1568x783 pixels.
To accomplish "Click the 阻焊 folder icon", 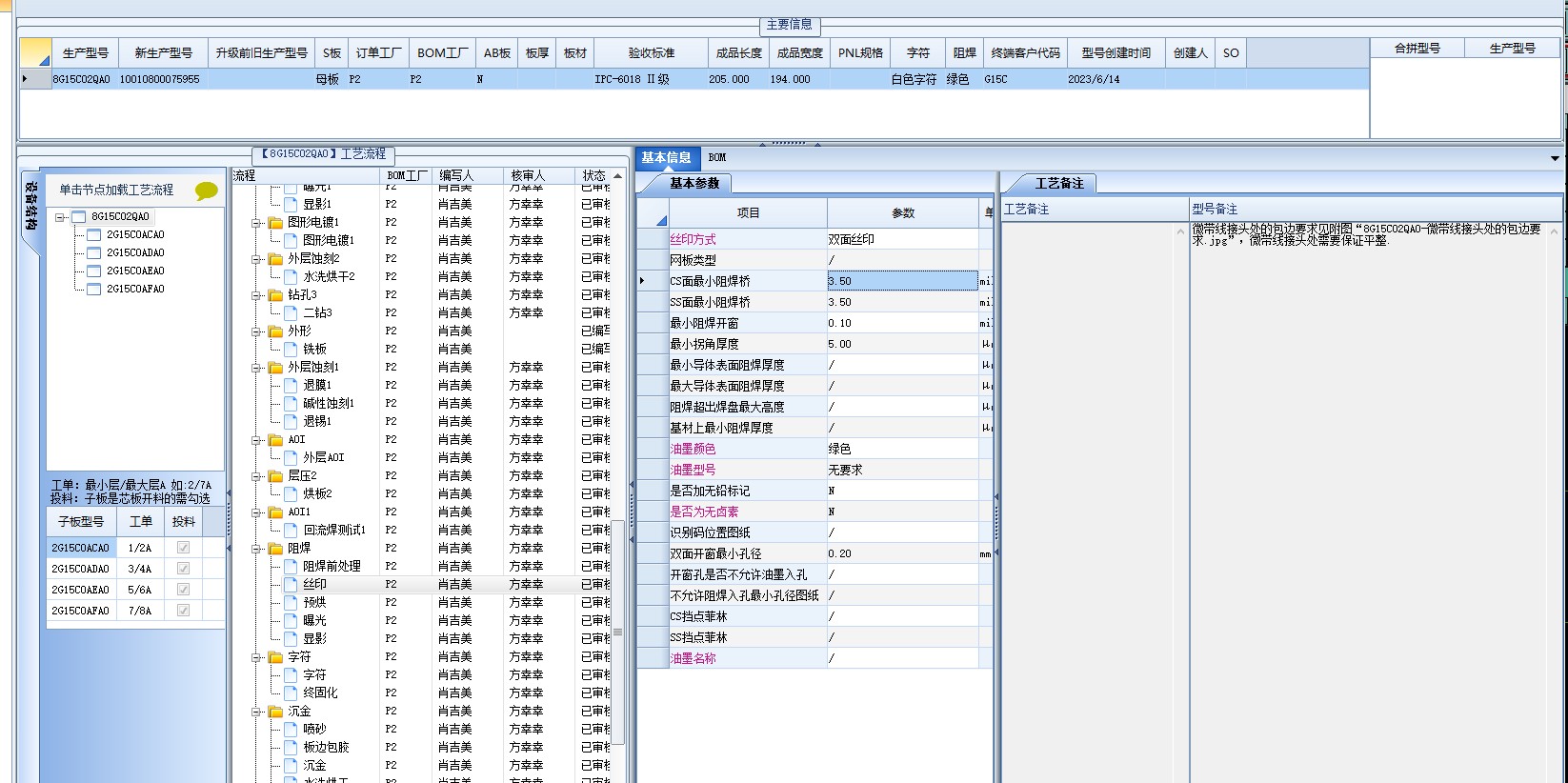I will pyautogui.click(x=276, y=549).
